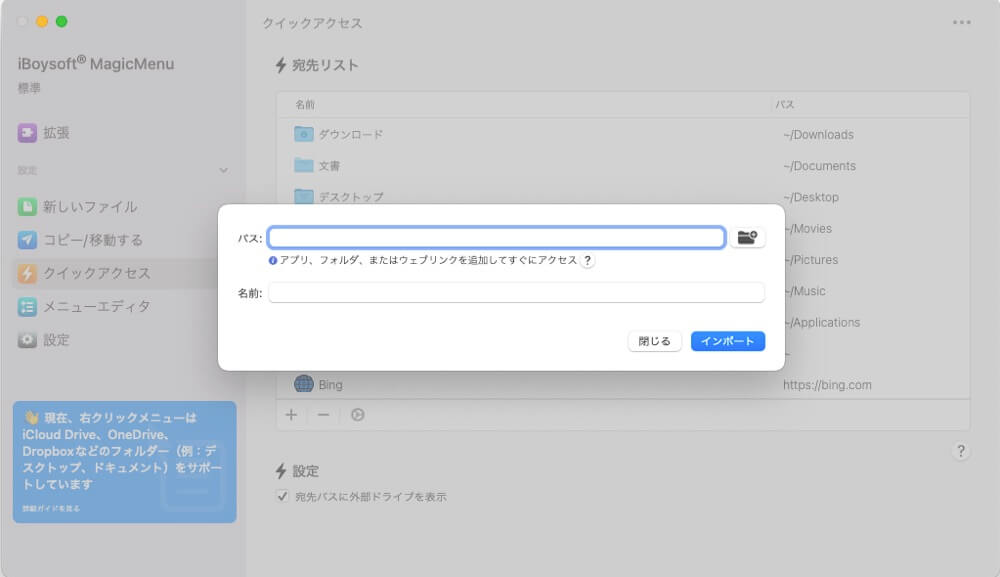1000x577 pixels.
Task: Open 設定 gear item in the sidebar
Action: pos(56,340)
